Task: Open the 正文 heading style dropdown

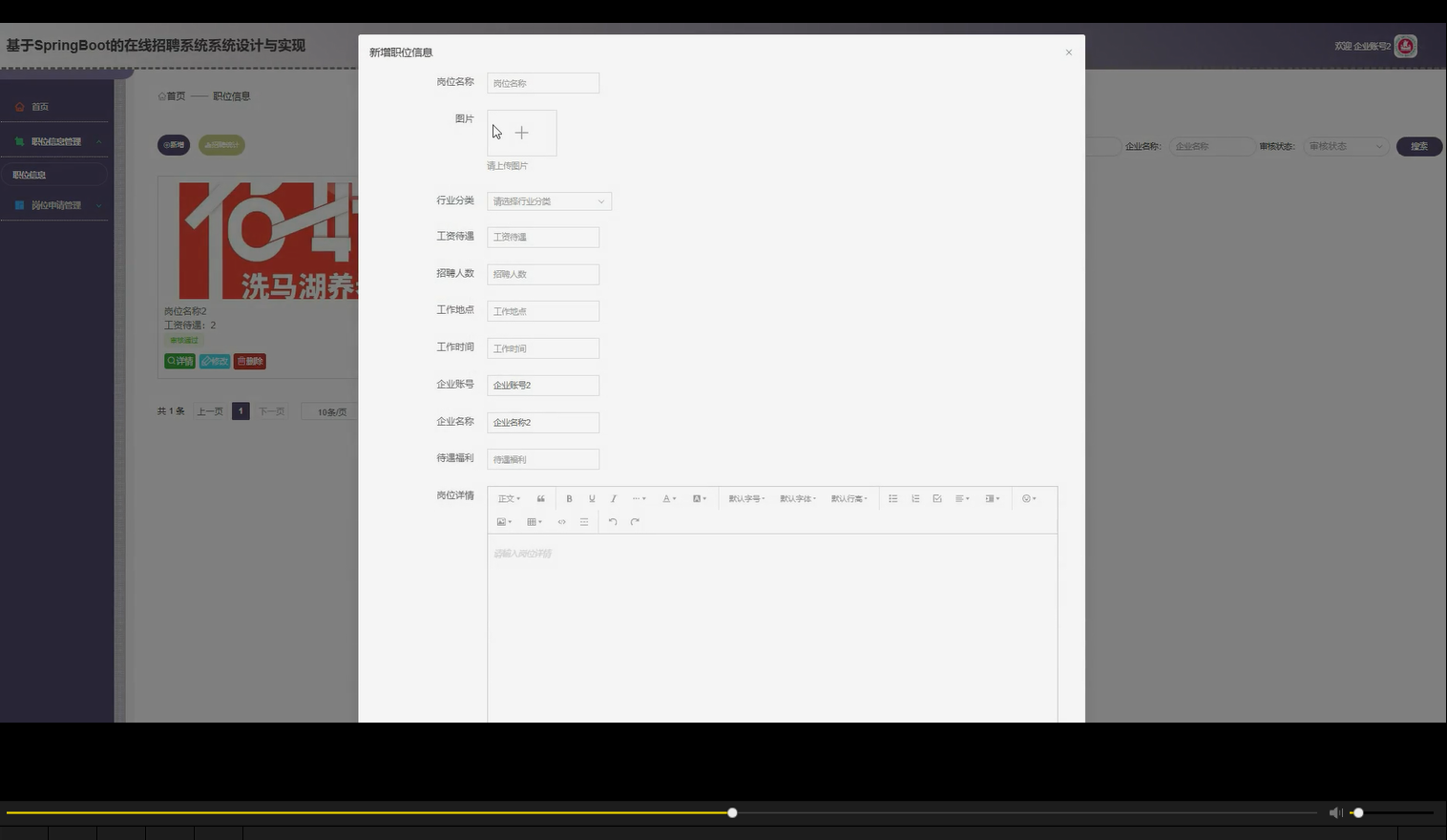Action: (509, 498)
